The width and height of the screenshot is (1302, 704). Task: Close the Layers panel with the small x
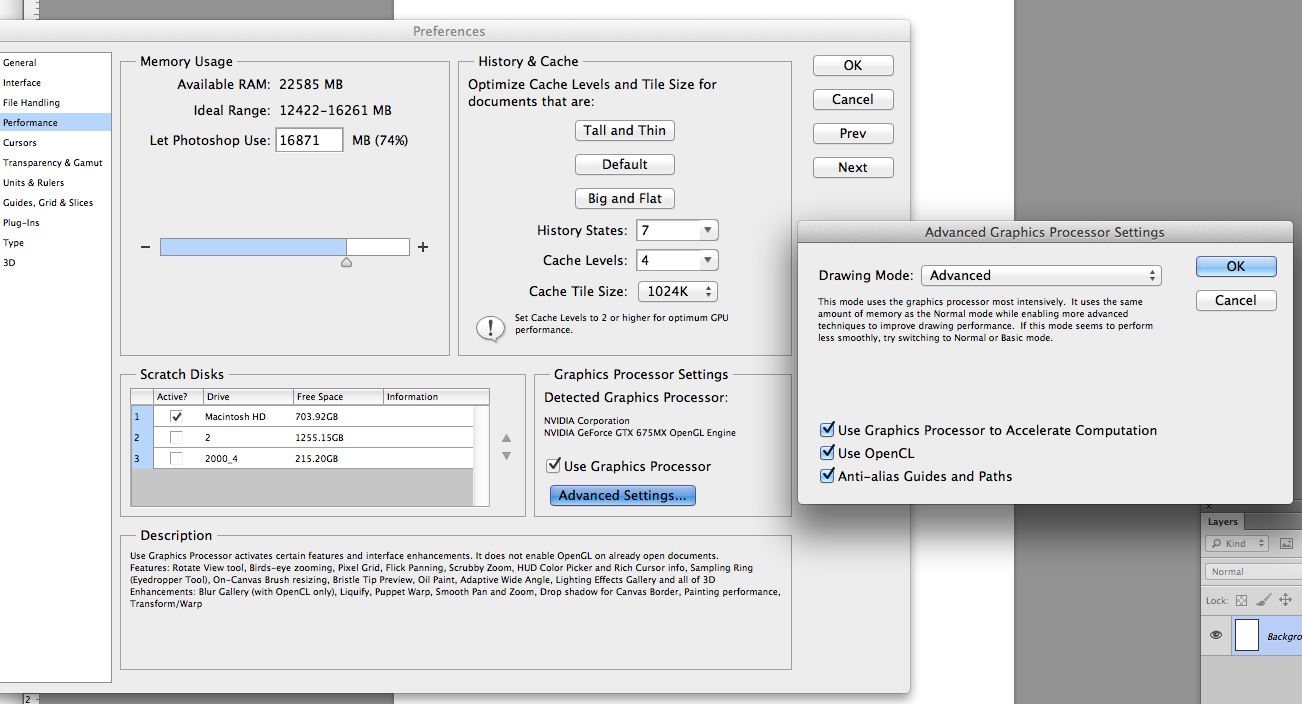pos(1208,507)
